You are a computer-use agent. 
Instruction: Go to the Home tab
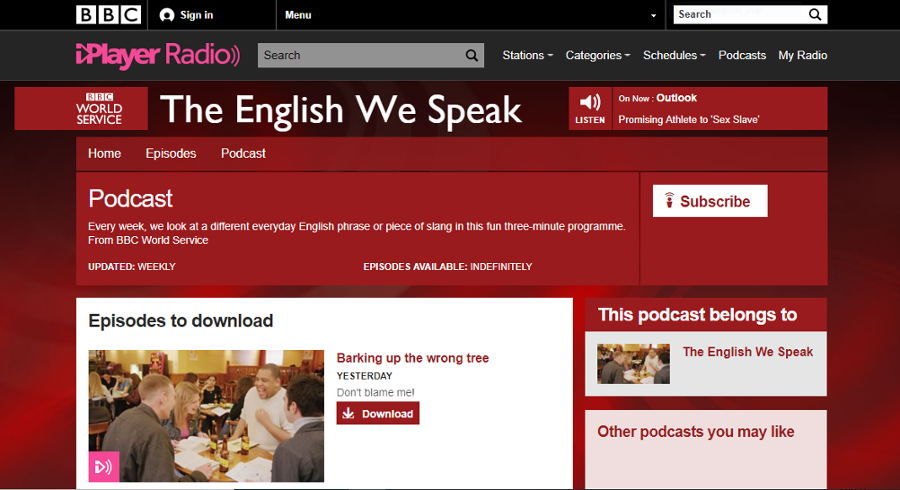pos(104,153)
